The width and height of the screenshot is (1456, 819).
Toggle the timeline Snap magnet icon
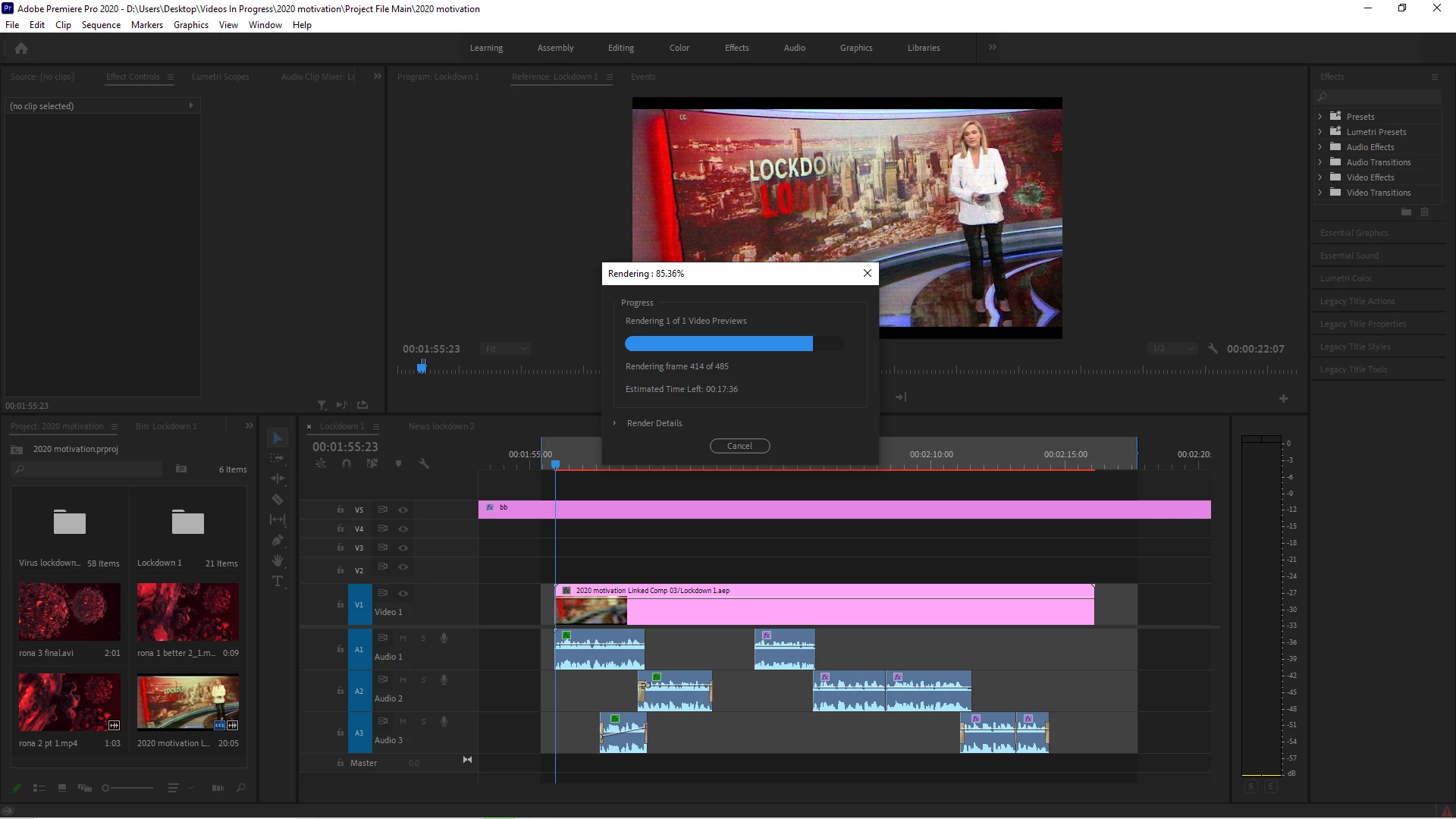tap(347, 463)
